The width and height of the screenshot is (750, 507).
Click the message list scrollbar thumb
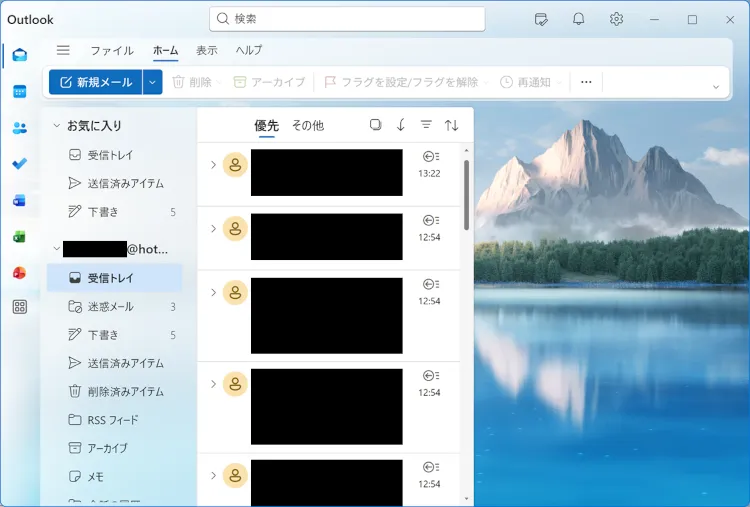[466, 195]
